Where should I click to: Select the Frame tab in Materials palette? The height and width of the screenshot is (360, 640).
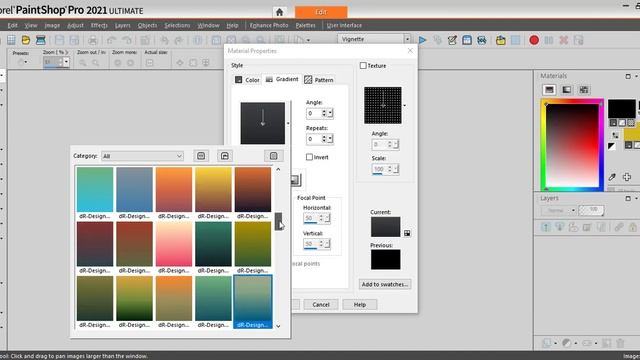tap(549, 90)
